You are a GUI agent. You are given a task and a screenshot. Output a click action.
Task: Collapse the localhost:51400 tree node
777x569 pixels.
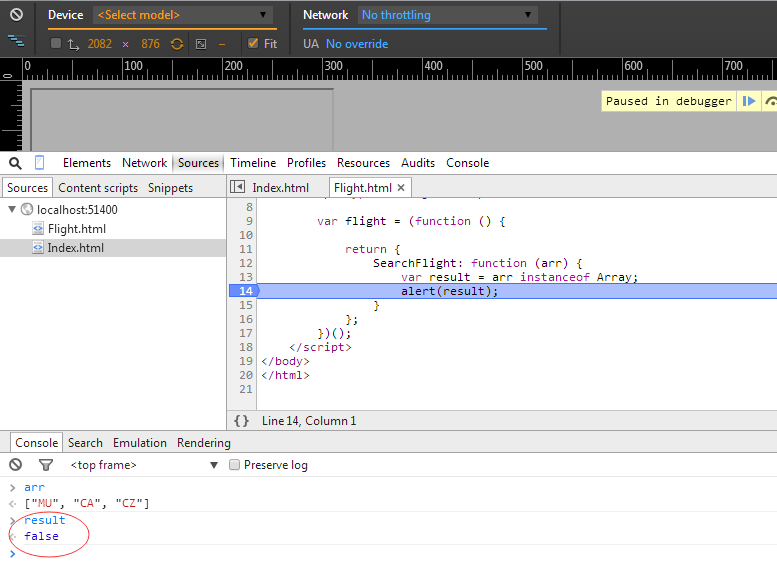(12, 209)
